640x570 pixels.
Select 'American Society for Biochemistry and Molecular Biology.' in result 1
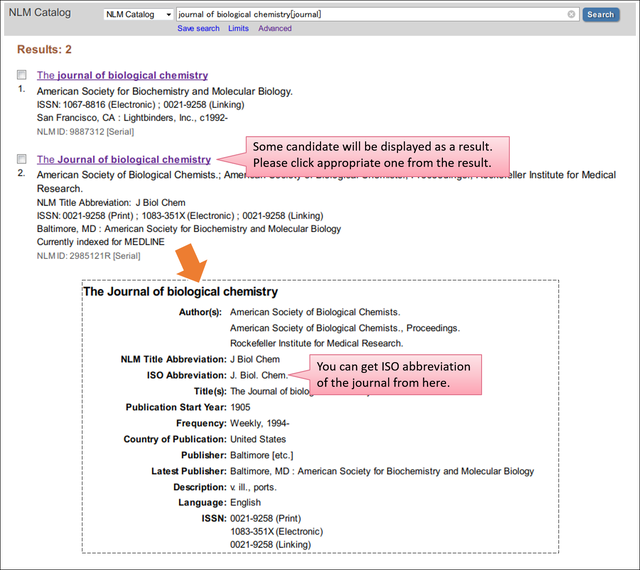point(165,91)
